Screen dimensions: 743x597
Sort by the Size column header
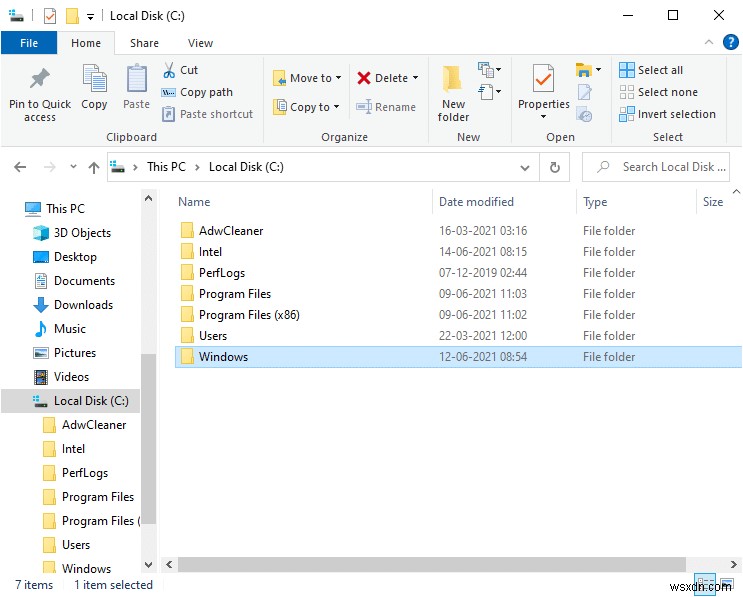pos(713,202)
